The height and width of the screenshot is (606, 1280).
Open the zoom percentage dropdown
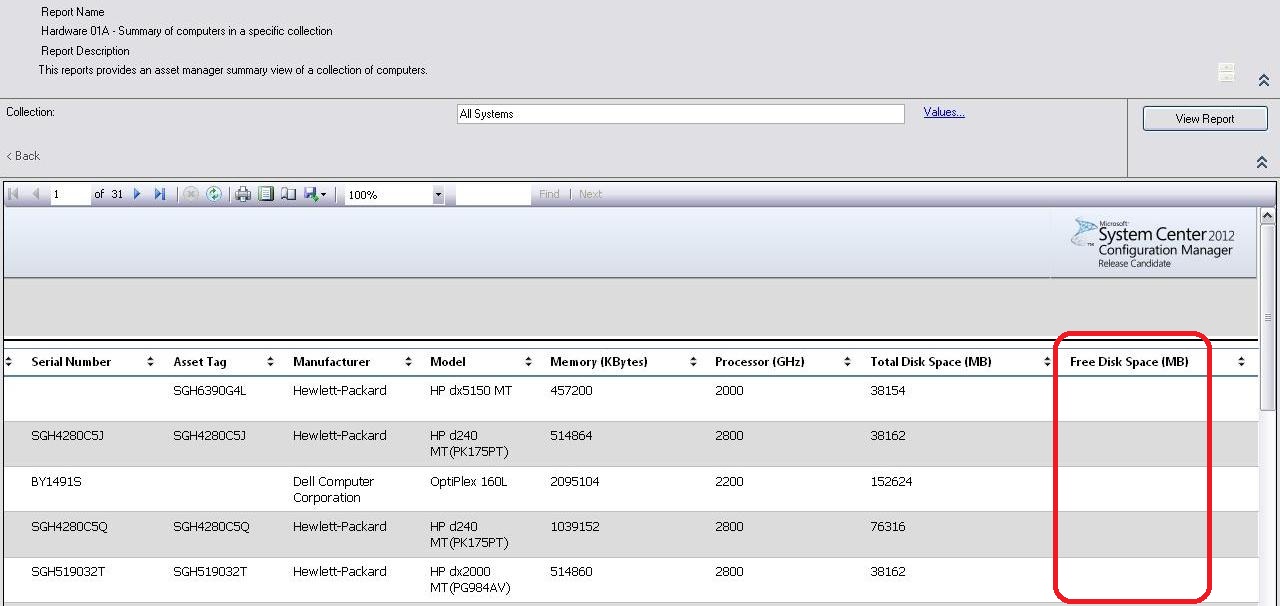437,194
